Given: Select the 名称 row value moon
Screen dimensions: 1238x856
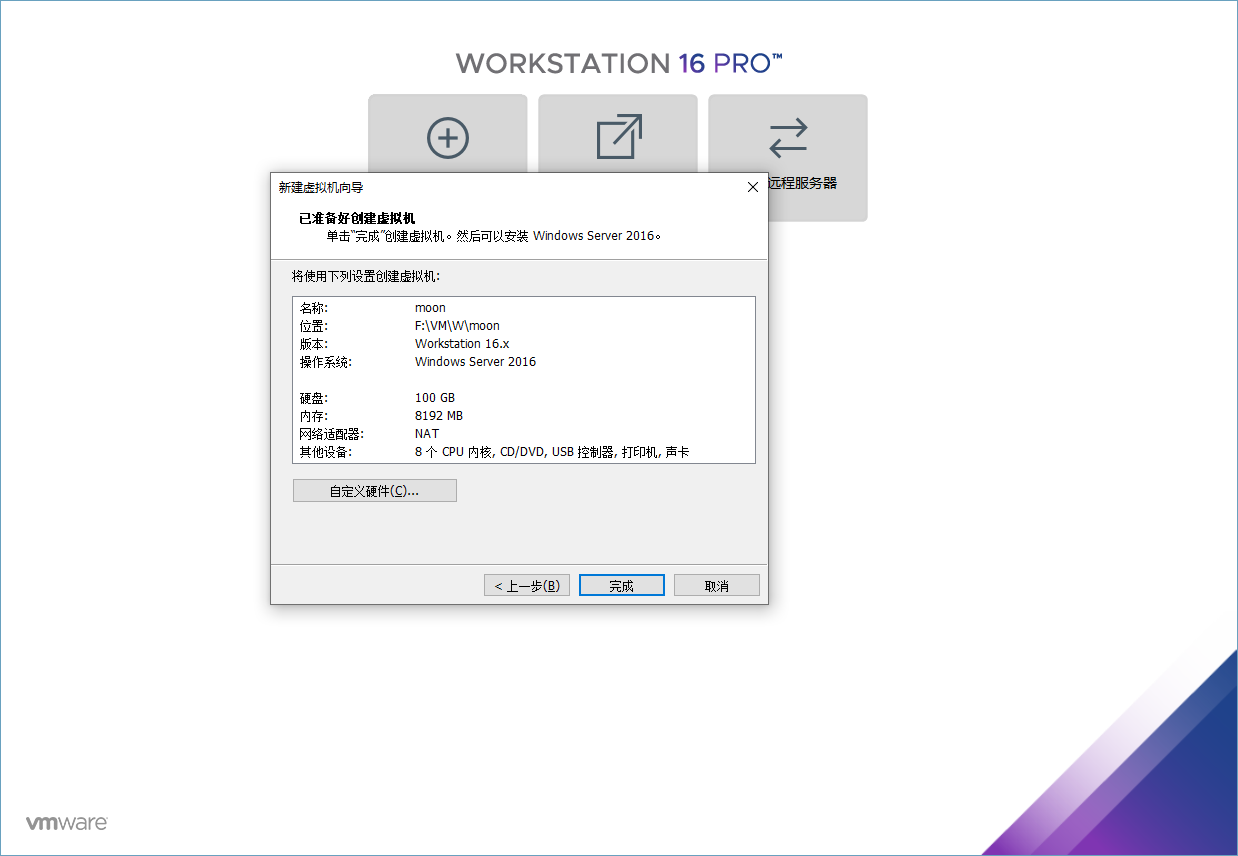Looking at the screenshot, I should tap(430, 308).
